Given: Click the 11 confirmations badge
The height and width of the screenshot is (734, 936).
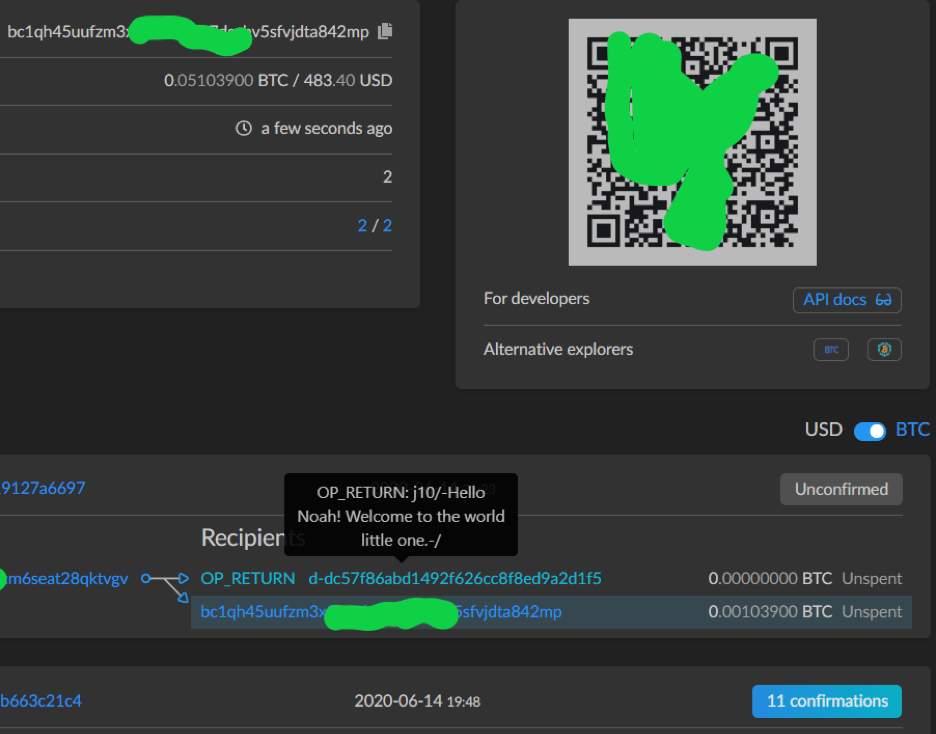Looking at the screenshot, I should [827, 701].
